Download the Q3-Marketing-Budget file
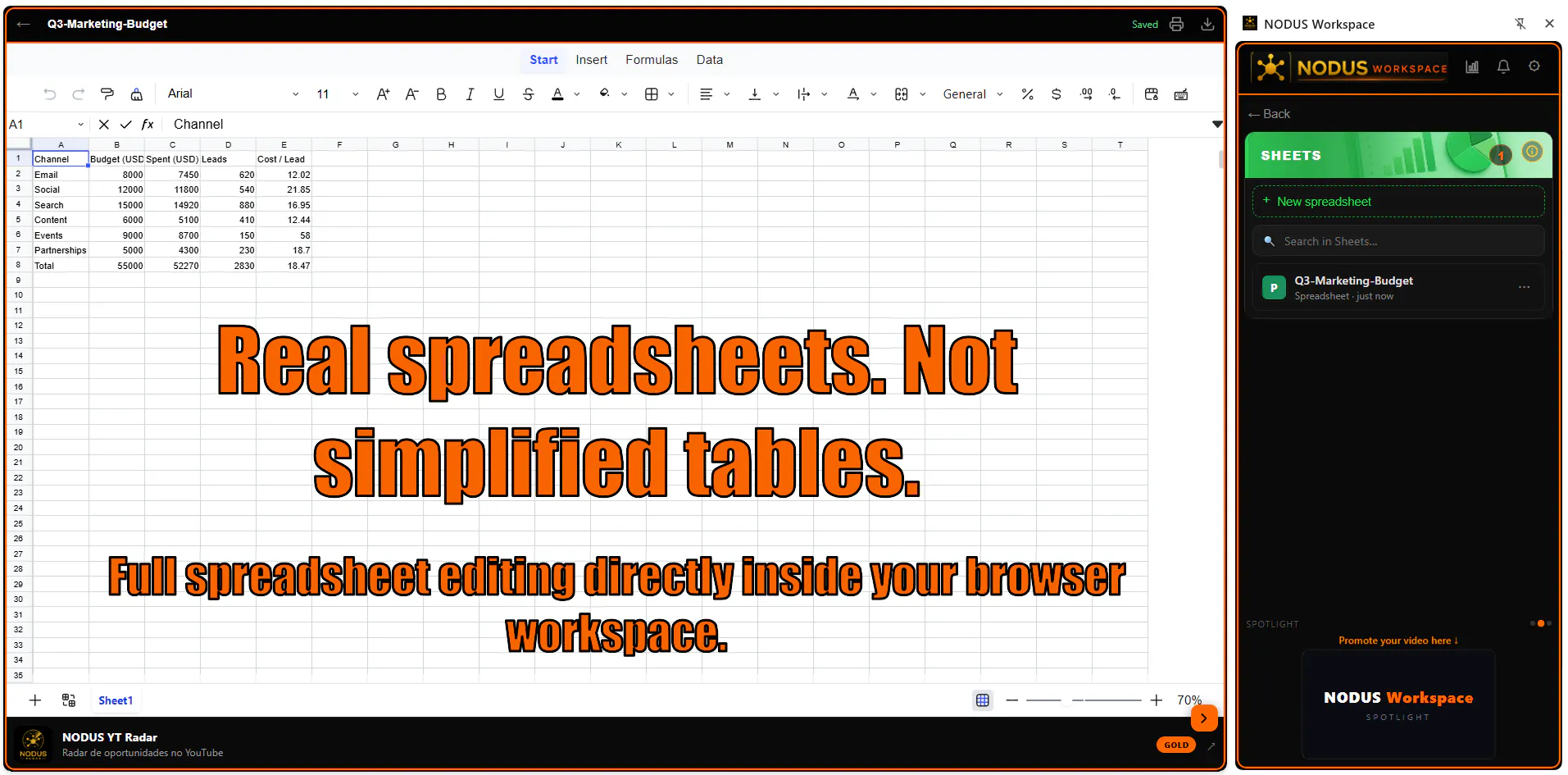Image resolution: width=1568 pixels, height=775 pixels. point(1207,24)
